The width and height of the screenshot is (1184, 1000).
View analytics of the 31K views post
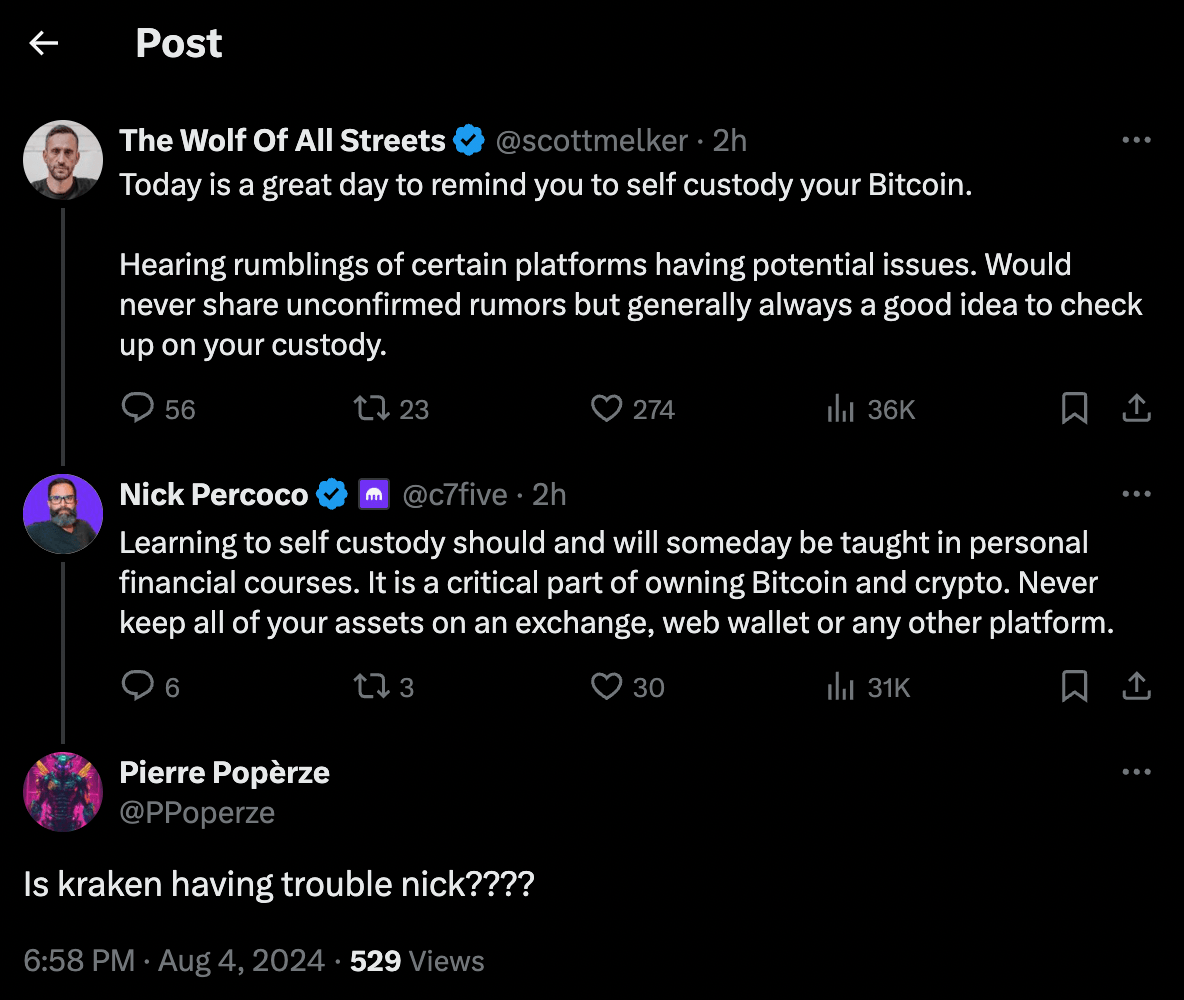[x=838, y=687]
